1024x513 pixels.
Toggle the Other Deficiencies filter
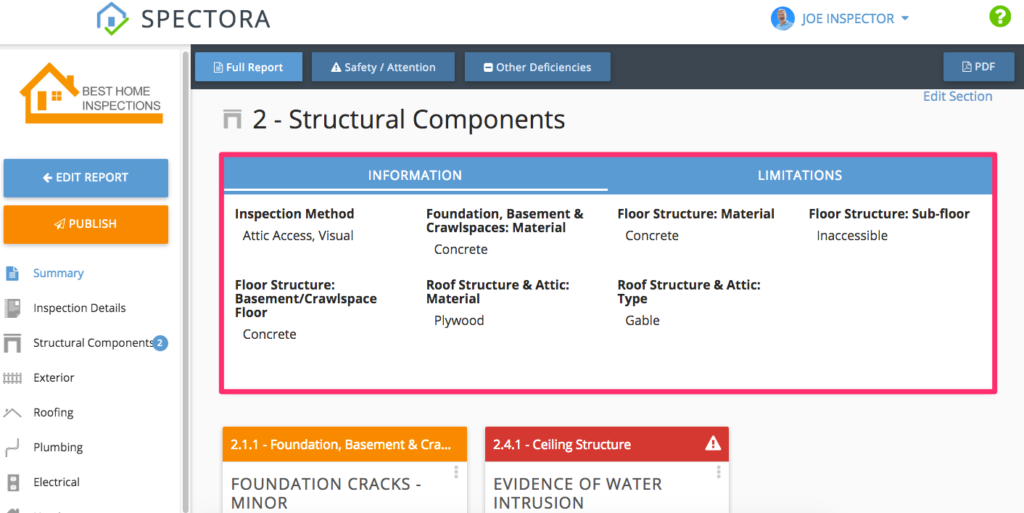pos(537,67)
